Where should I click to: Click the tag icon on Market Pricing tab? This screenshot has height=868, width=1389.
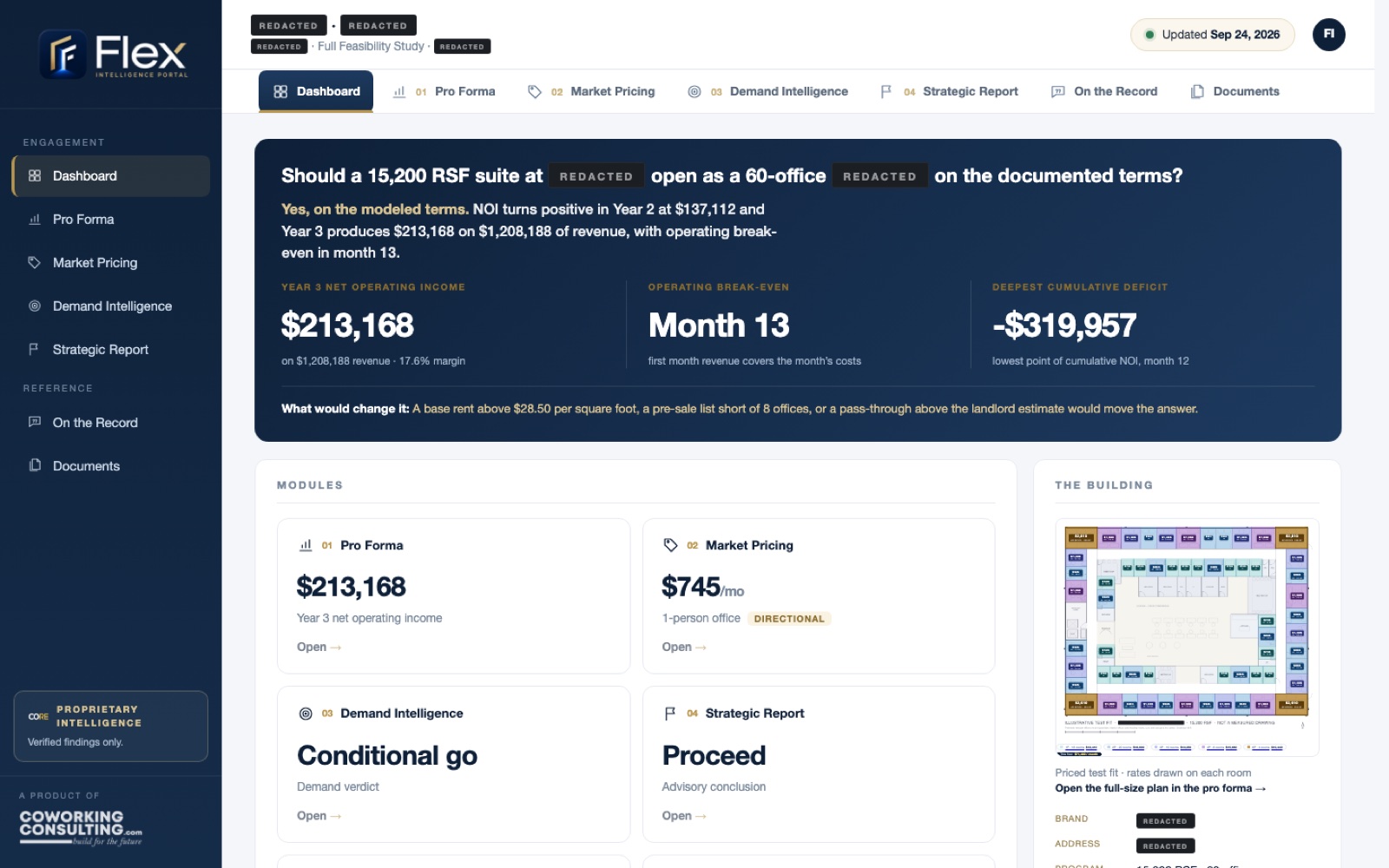pyautogui.click(x=535, y=91)
